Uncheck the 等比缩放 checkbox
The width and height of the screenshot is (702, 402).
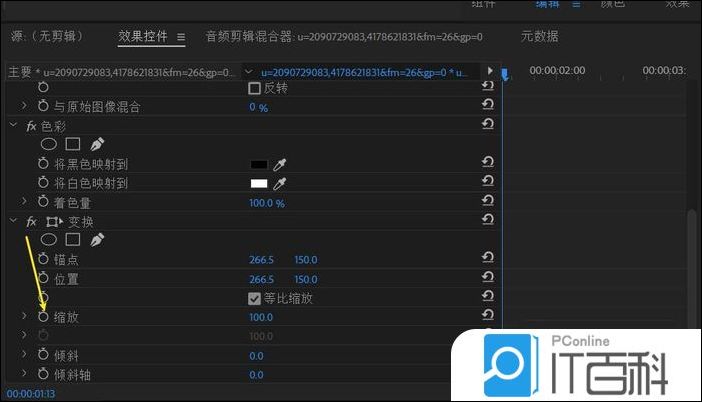tap(254, 299)
